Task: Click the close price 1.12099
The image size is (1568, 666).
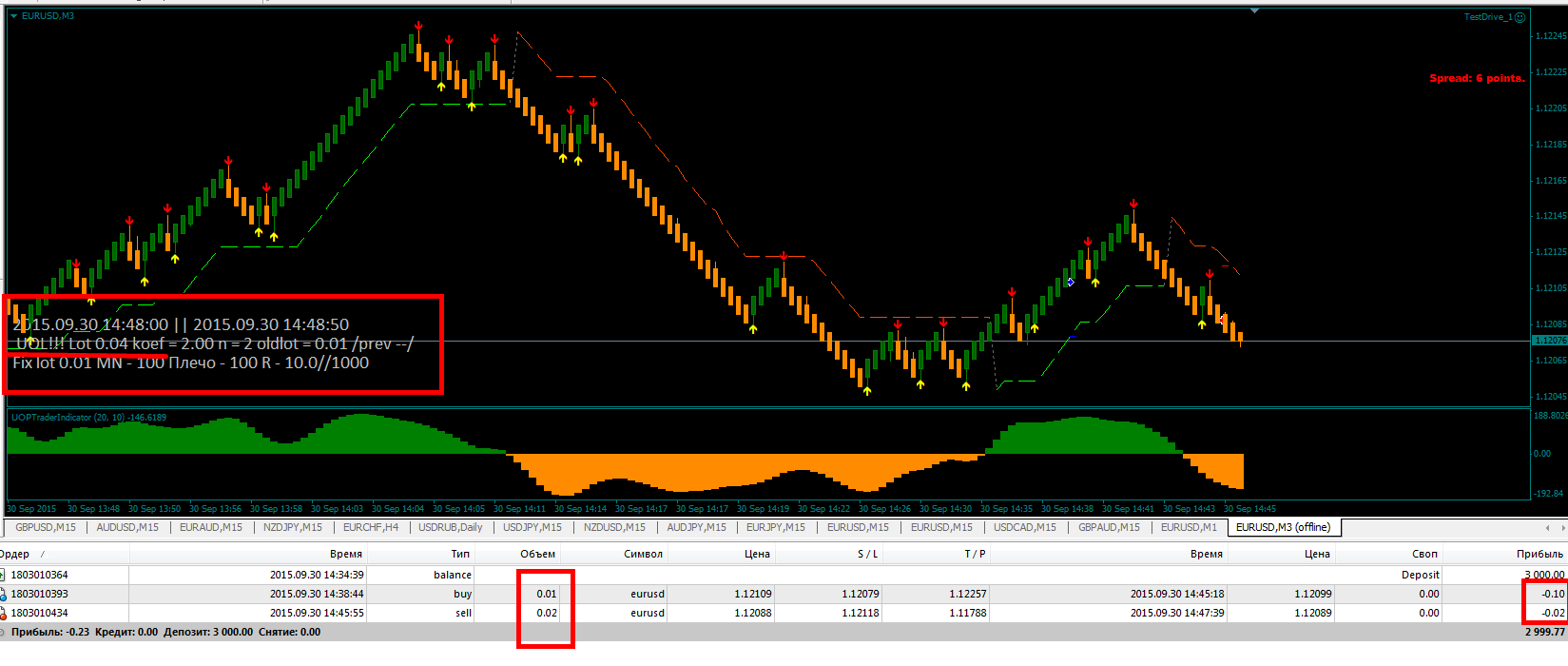Action: click(1312, 594)
